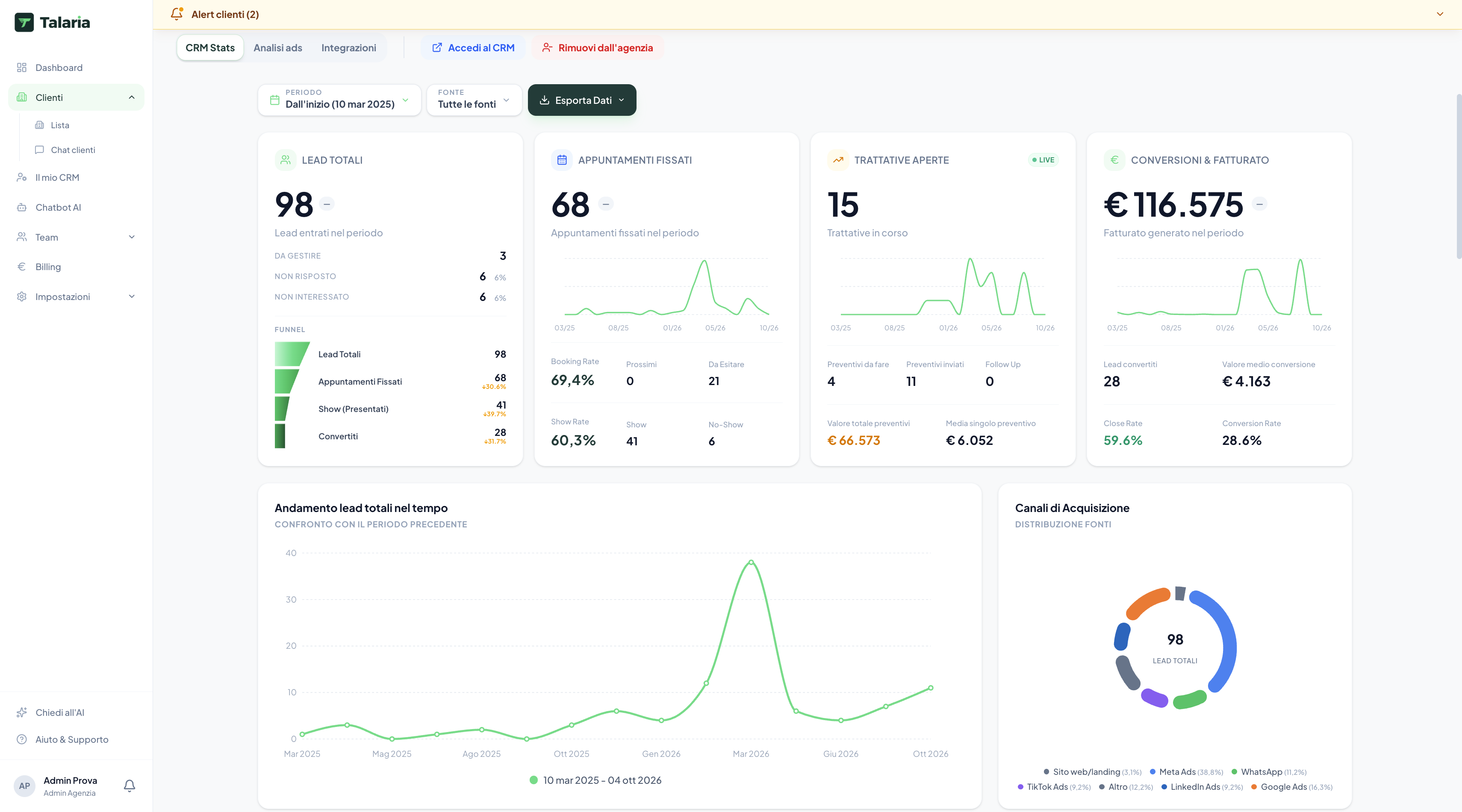Open the Fonte source dropdown

[x=474, y=100]
